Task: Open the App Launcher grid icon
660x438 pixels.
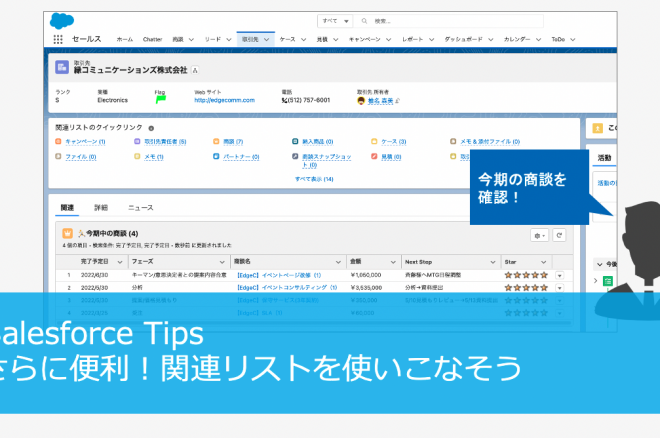Action: pyautogui.click(x=58, y=39)
